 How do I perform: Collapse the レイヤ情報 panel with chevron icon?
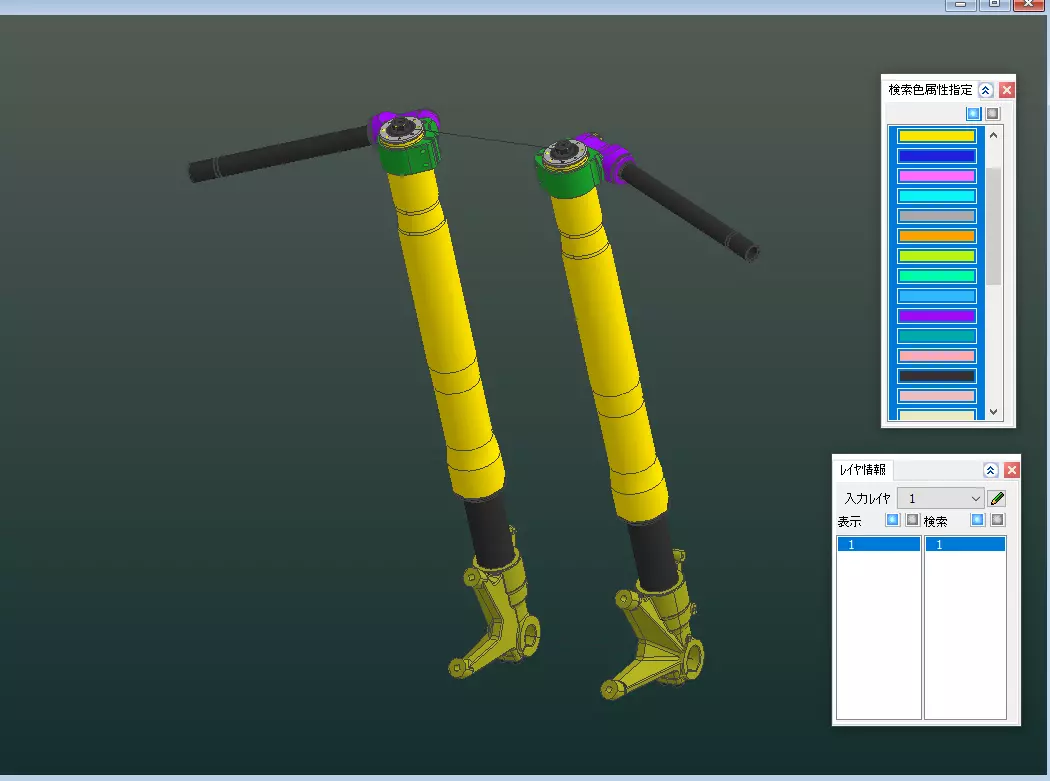(x=991, y=470)
